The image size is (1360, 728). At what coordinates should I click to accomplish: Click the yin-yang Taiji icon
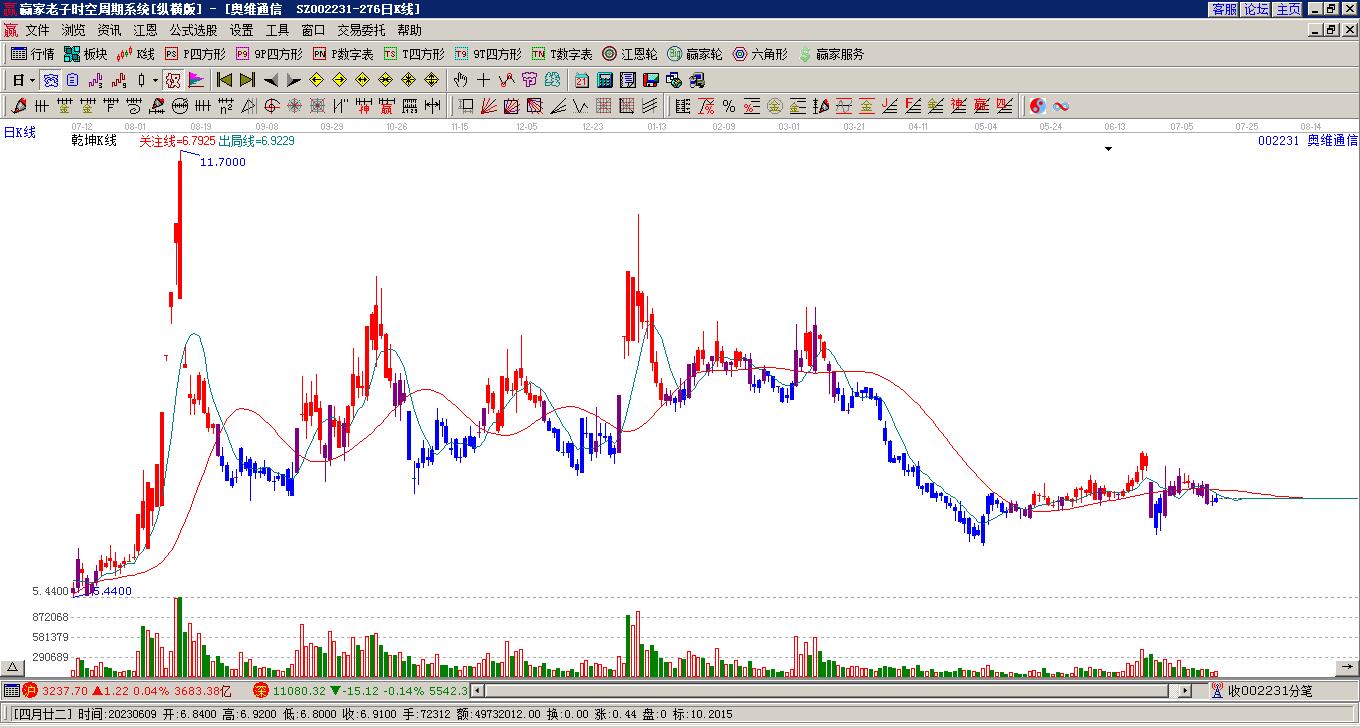[1038, 106]
